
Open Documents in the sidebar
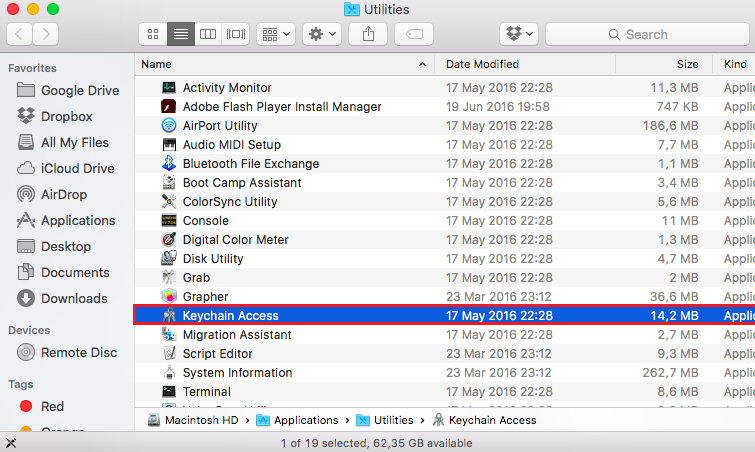pos(63,272)
